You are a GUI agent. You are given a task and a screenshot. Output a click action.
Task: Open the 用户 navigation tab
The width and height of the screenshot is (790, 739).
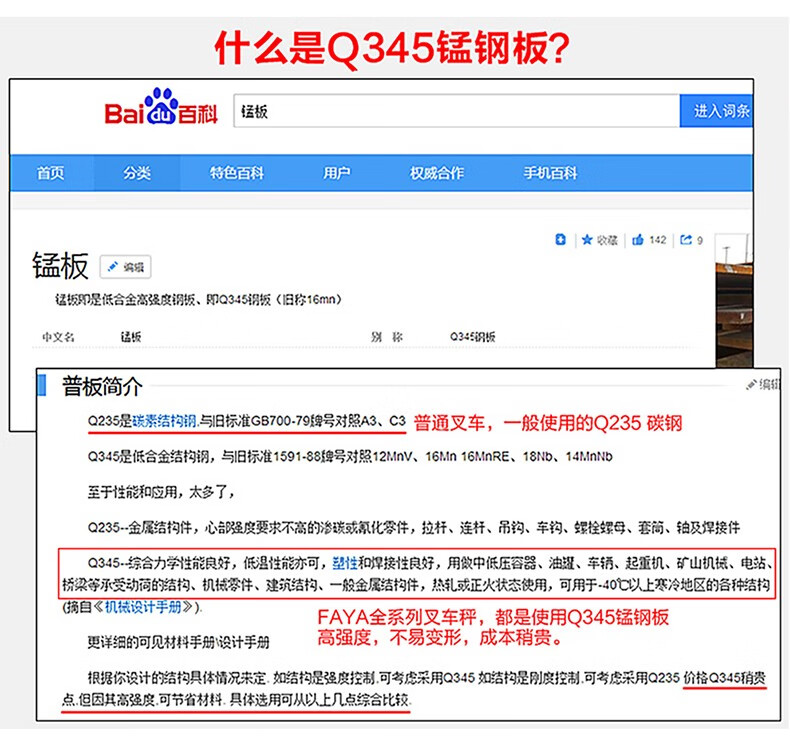(337, 173)
